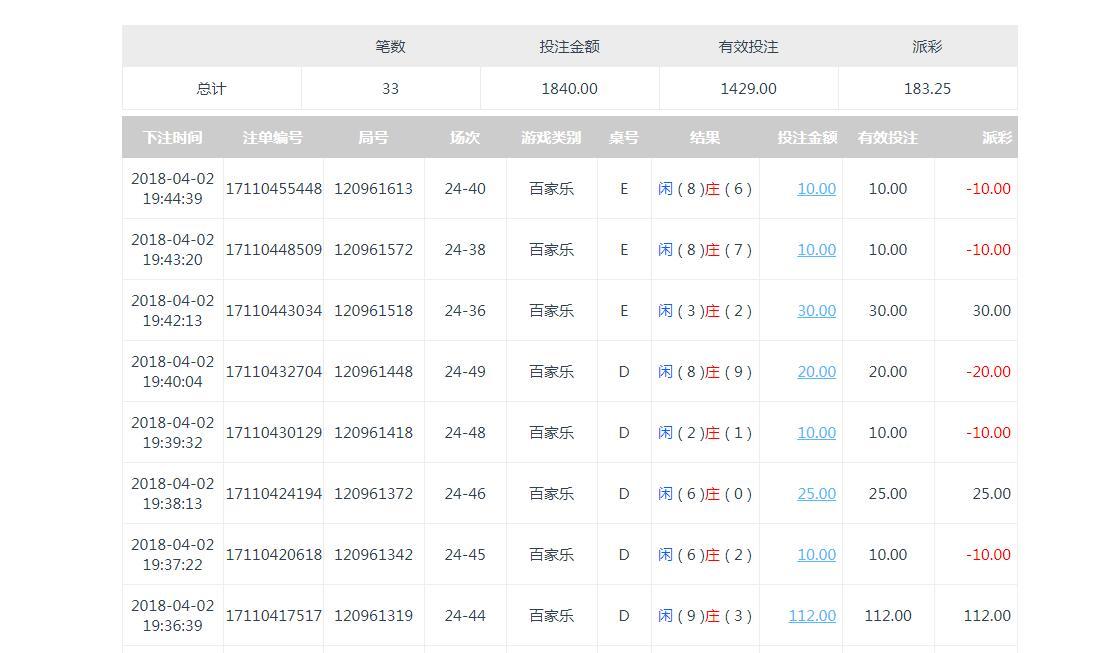Open the 20.00 bet amount link
Viewport: 1120px width, 653px height.
tap(816, 372)
